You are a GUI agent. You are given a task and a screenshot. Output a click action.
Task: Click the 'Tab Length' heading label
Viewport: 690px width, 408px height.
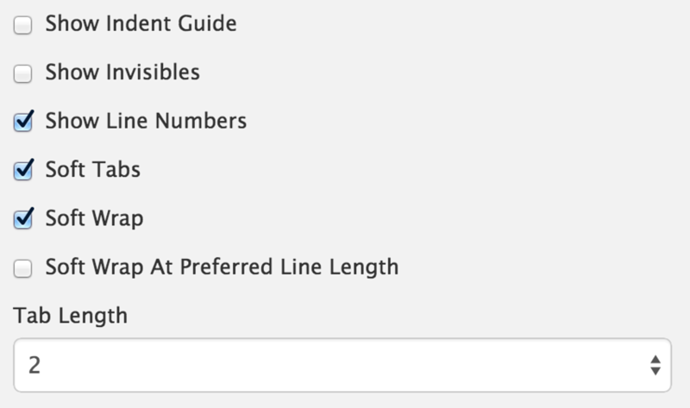(70, 316)
